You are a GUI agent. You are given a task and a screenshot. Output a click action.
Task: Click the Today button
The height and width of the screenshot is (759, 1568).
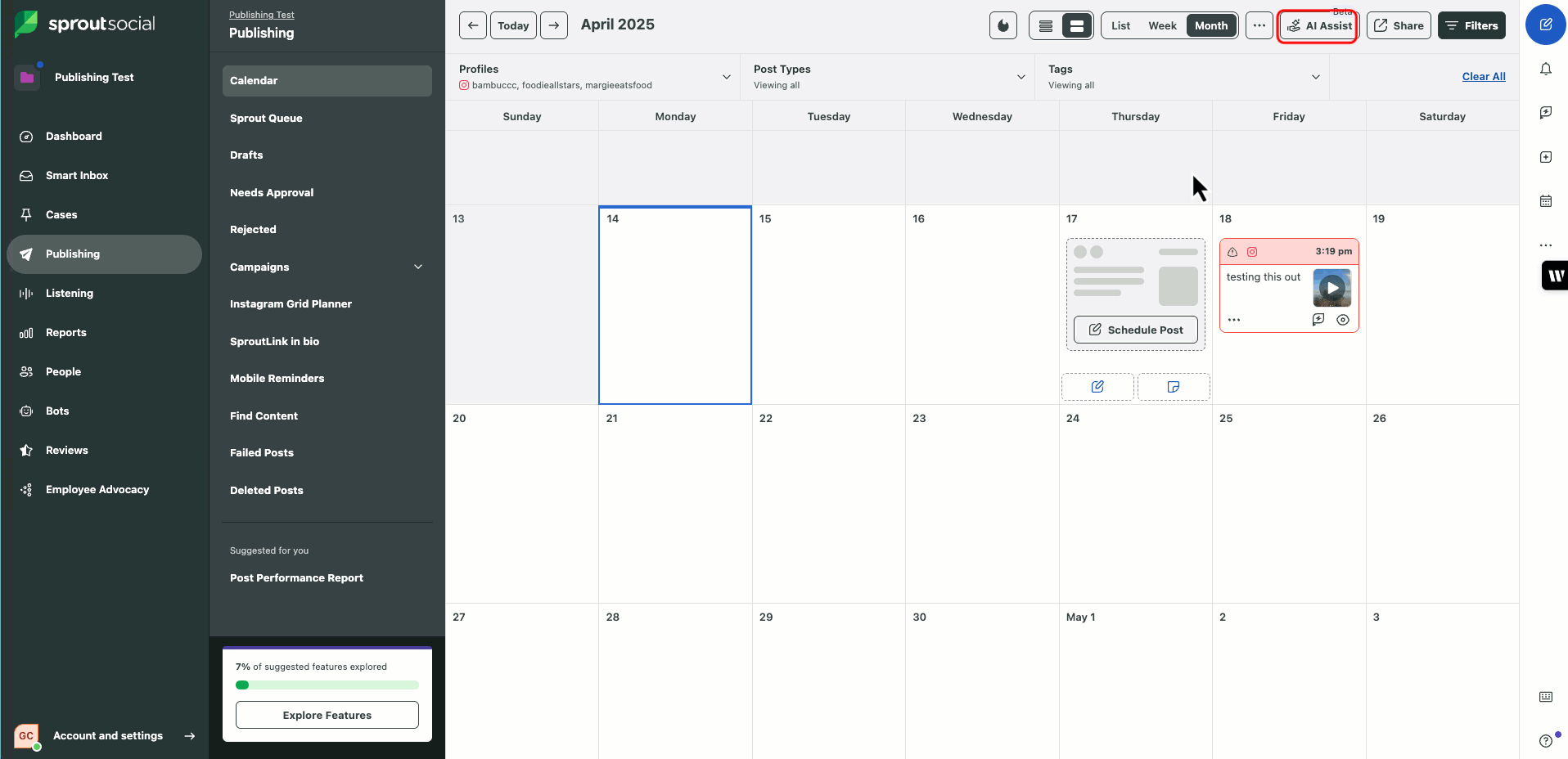pyautogui.click(x=513, y=25)
